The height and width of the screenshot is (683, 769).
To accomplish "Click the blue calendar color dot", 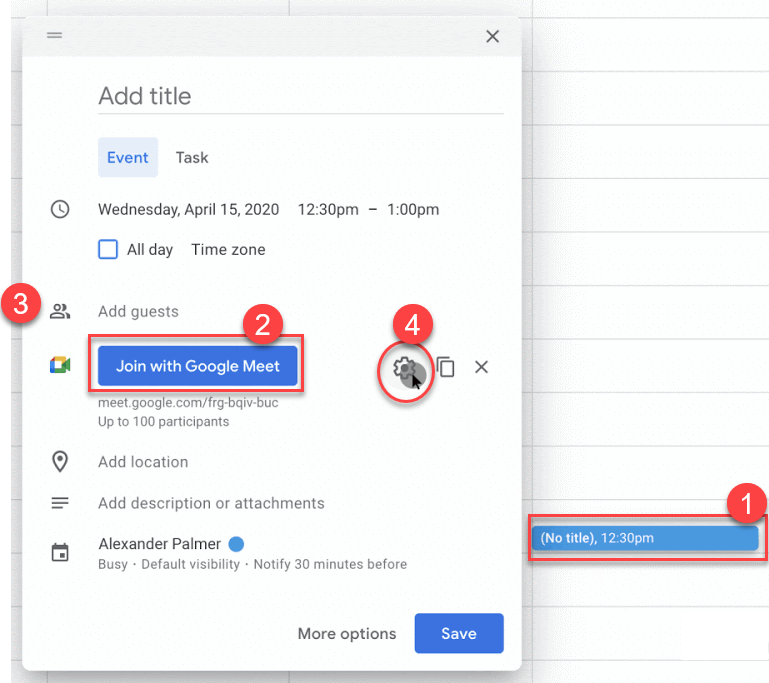I will 236,544.
